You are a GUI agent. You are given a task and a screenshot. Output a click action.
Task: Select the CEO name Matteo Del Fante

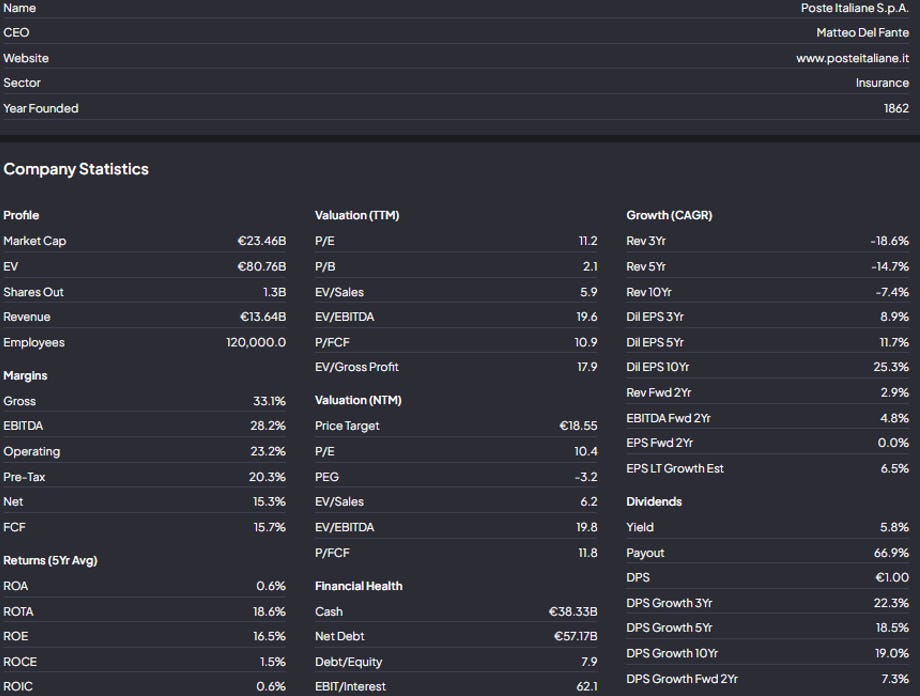click(x=862, y=32)
